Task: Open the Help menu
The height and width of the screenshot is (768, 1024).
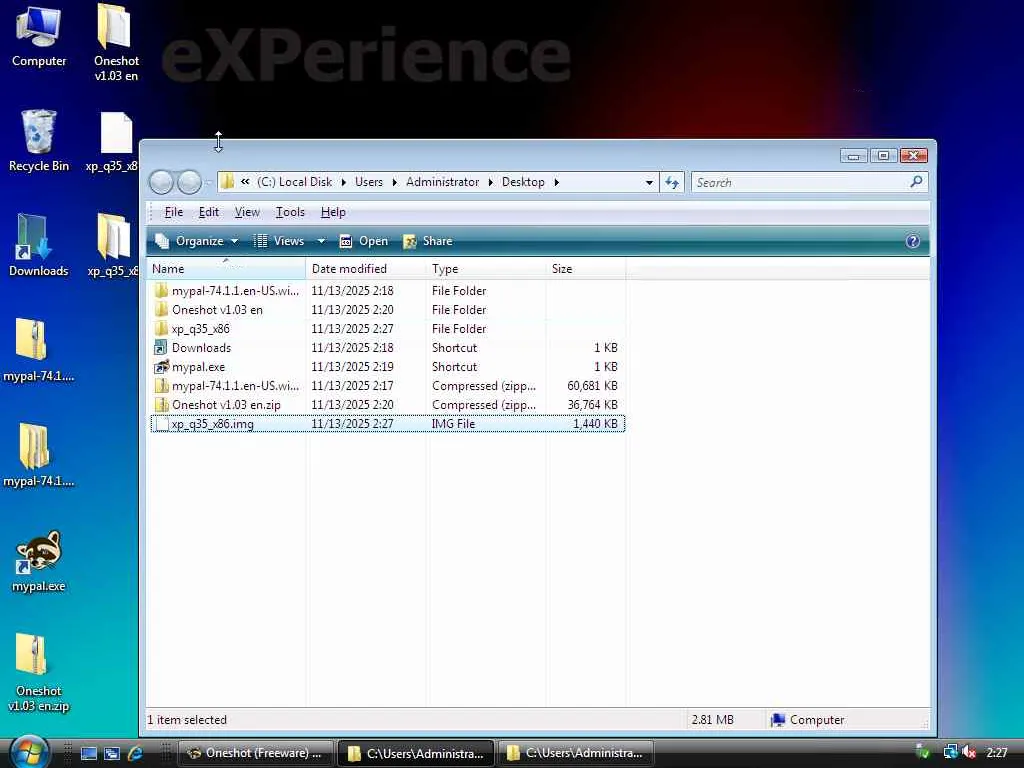Action: pos(333,212)
